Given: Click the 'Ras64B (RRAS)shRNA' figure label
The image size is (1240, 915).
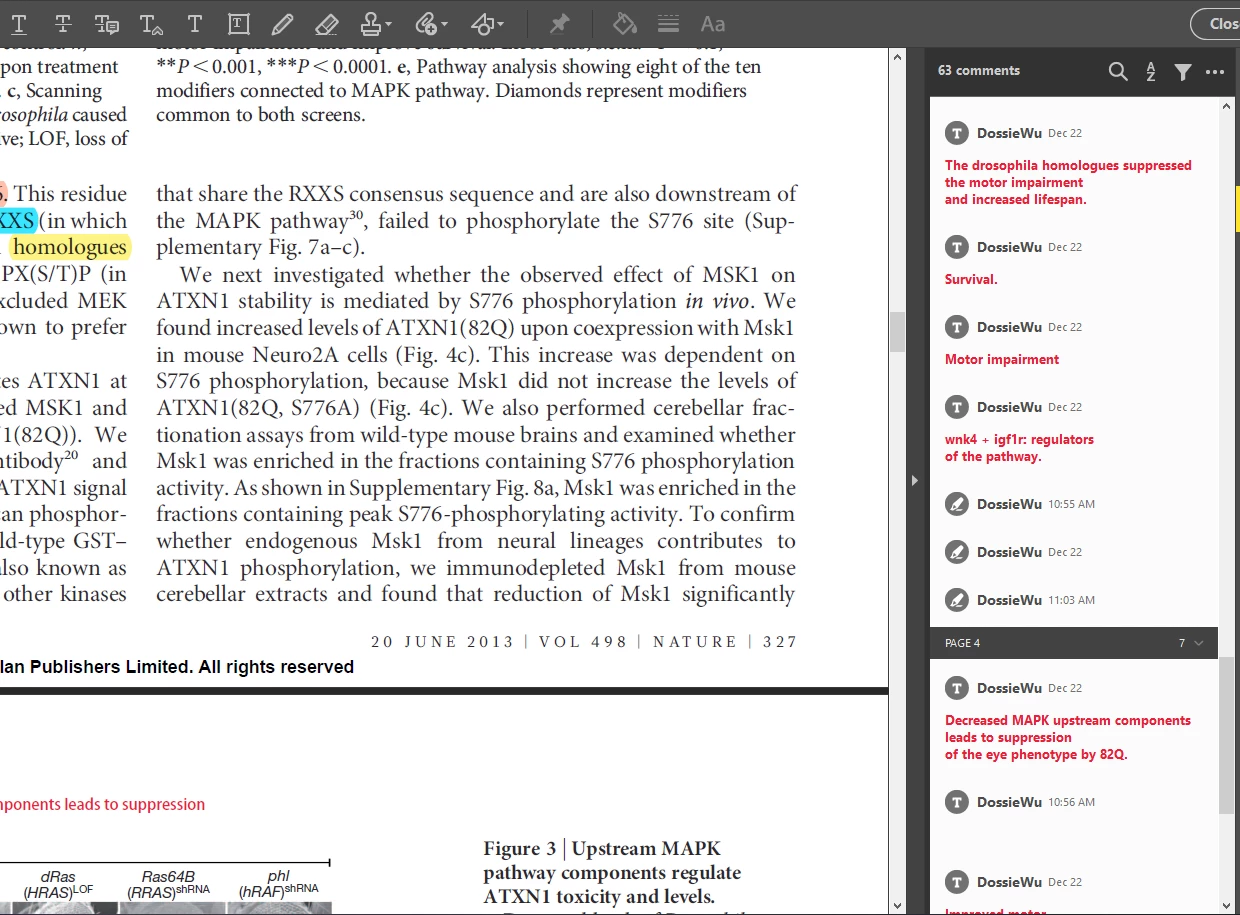Looking at the screenshot, I should point(168,883).
